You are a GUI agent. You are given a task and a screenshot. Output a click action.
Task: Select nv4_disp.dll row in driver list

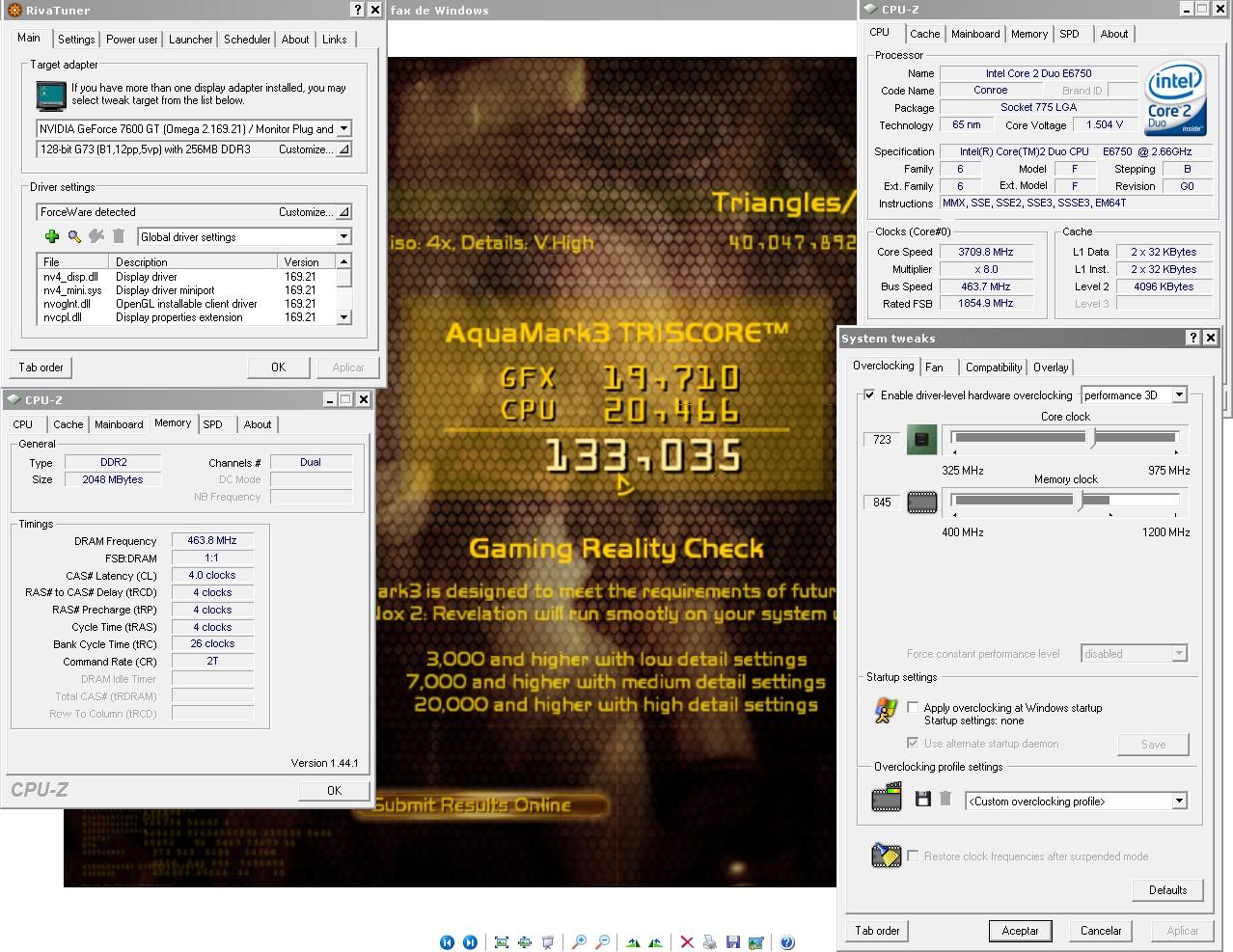click(x=186, y=277)
